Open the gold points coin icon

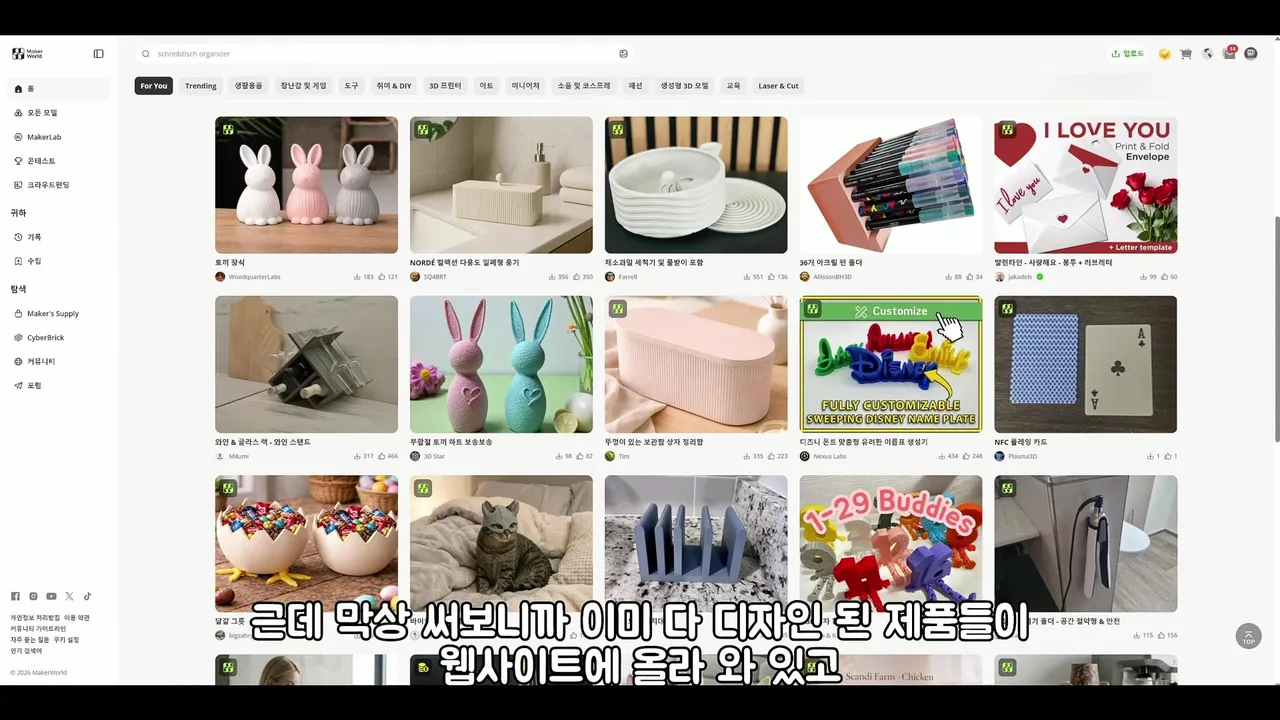[1164, 54]
